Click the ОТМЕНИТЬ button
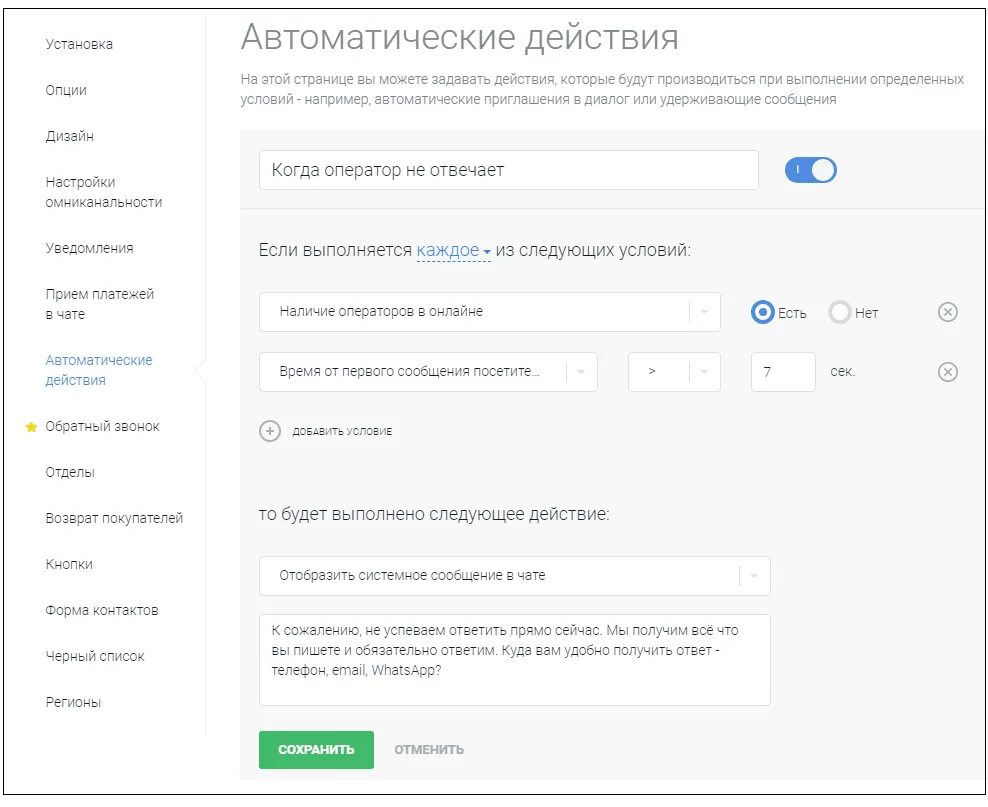The width and height of the screenshot is (988, 807). 429,750
